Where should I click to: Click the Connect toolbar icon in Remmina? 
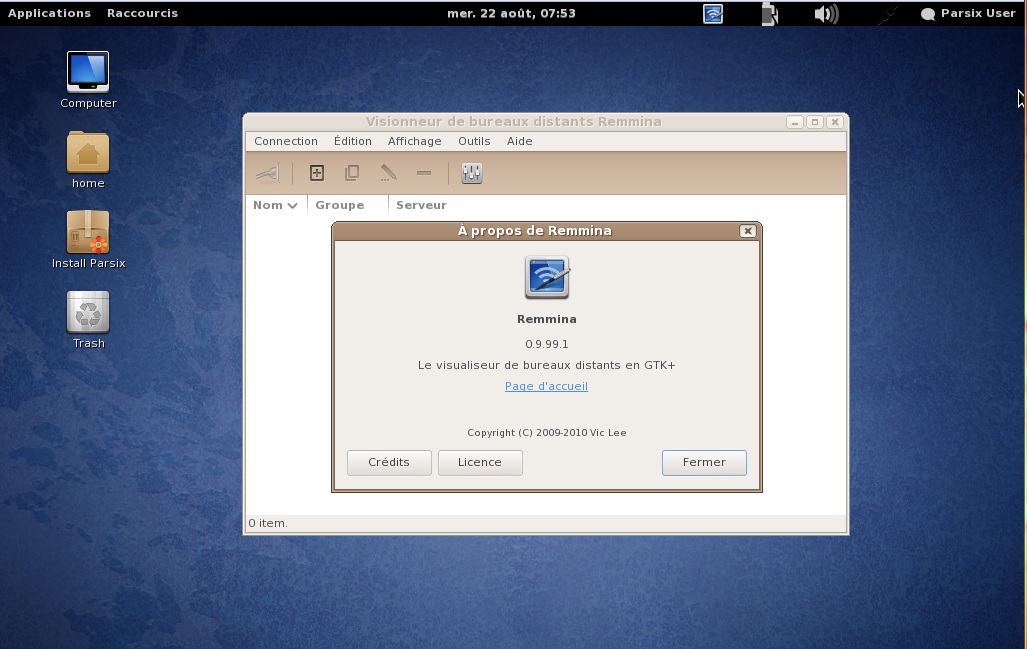267,173
